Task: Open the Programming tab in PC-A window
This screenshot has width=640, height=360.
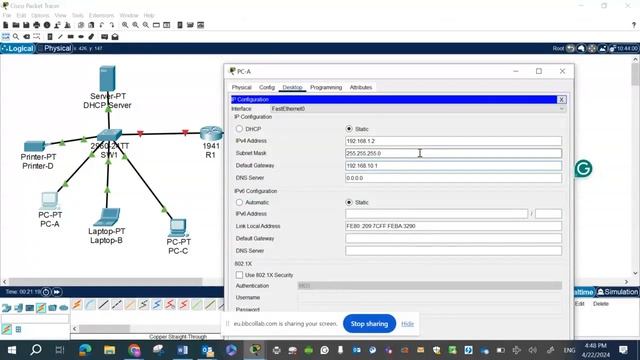Action: tap(326, 87)
